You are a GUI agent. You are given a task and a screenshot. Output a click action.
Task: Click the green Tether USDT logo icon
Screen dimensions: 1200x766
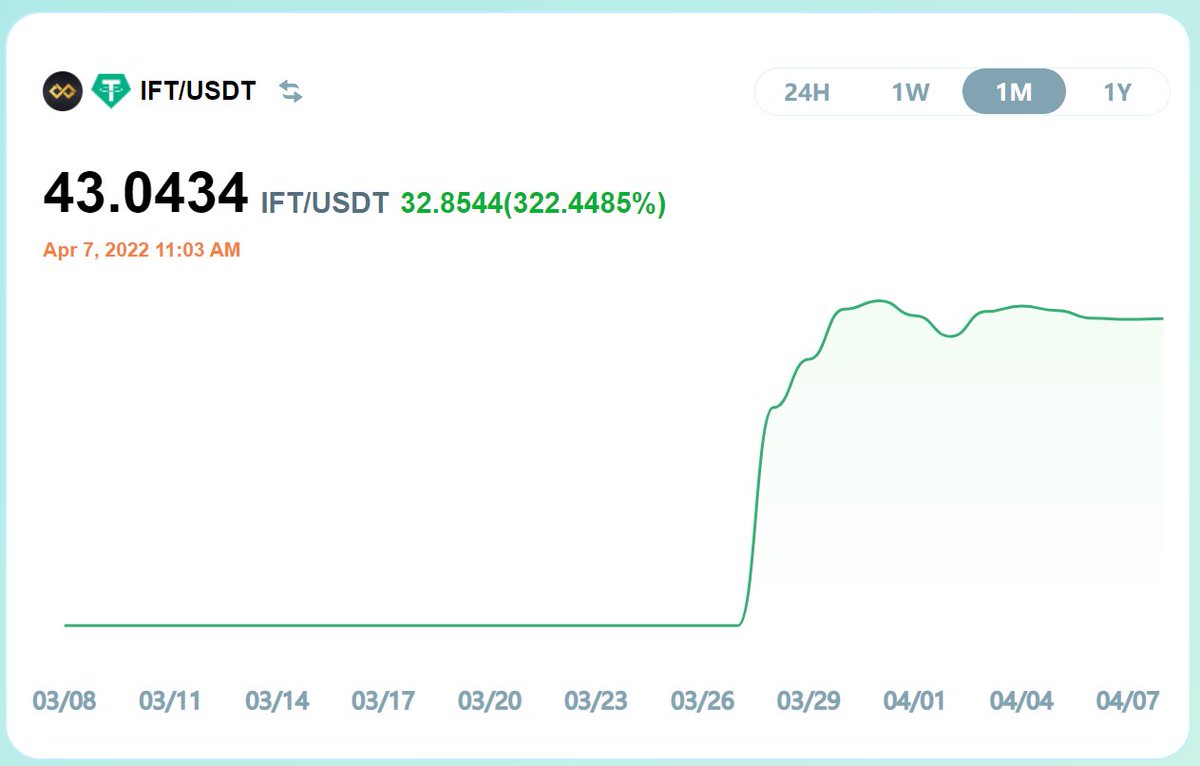tap(111, 92)
